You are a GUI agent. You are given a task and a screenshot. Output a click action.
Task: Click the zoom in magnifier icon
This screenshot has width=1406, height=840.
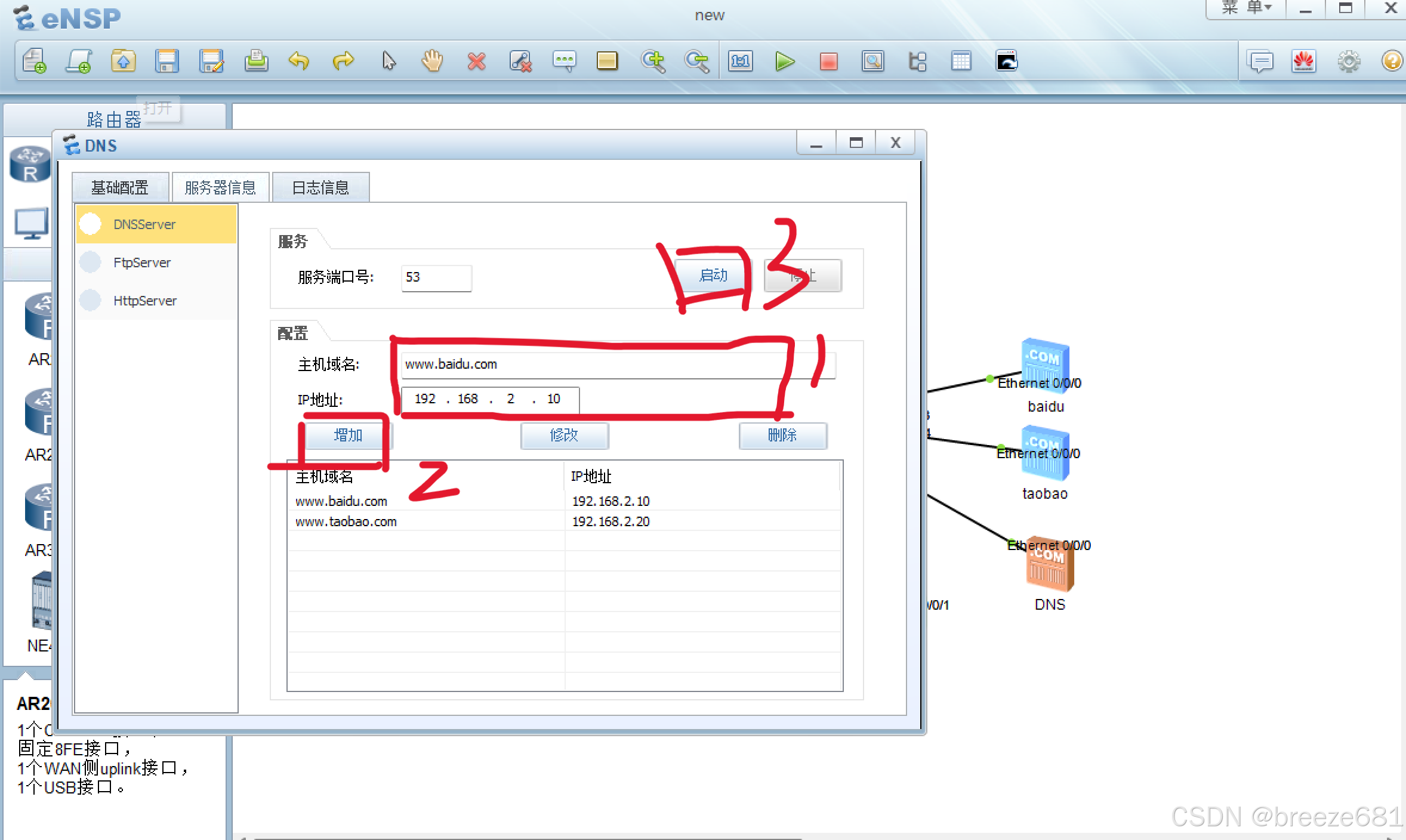tap(653, 61)
